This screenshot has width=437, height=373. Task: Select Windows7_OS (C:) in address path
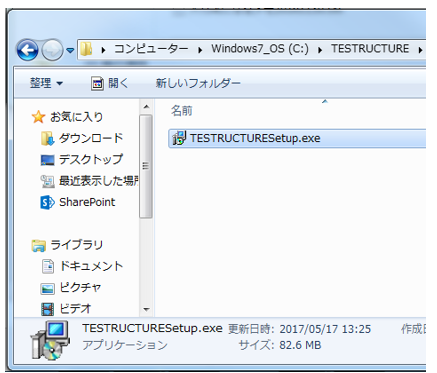pos(260,49)
